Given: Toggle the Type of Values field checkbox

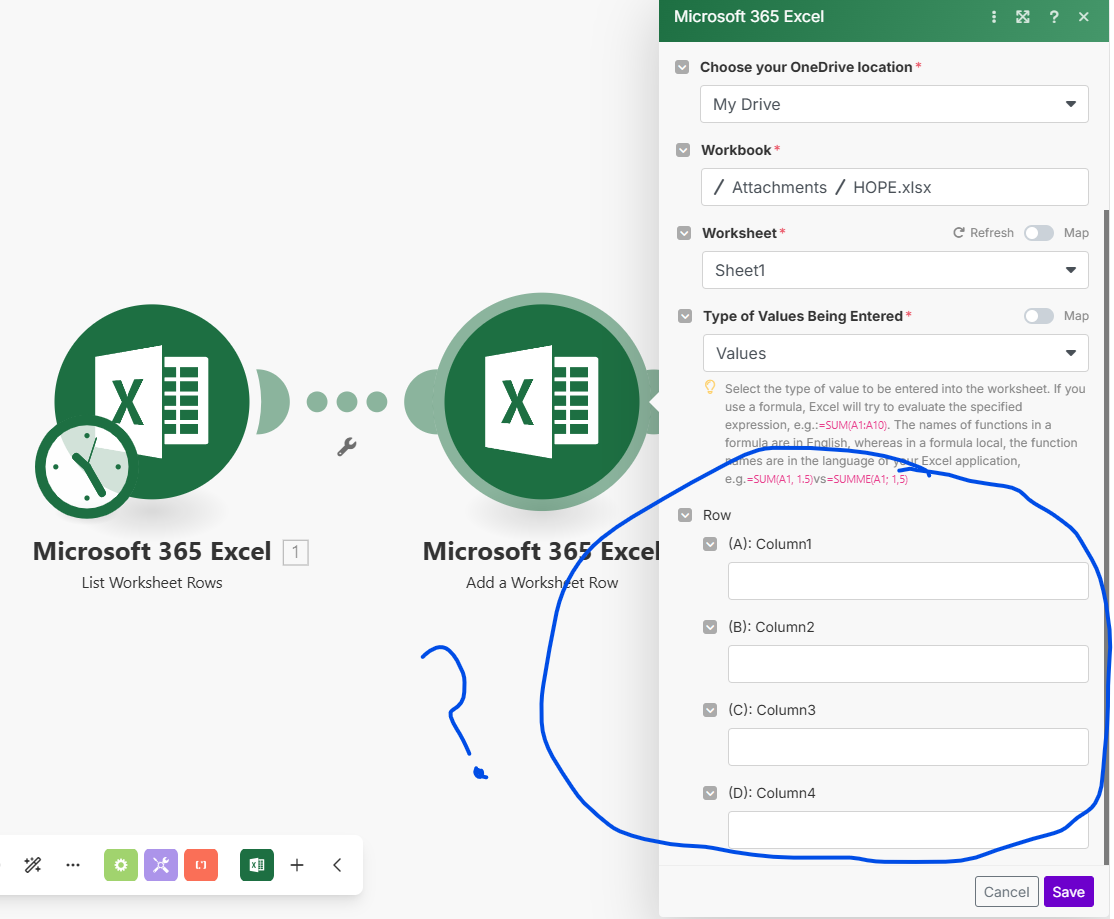Looking at the screenshot, I should pos(685,316).
